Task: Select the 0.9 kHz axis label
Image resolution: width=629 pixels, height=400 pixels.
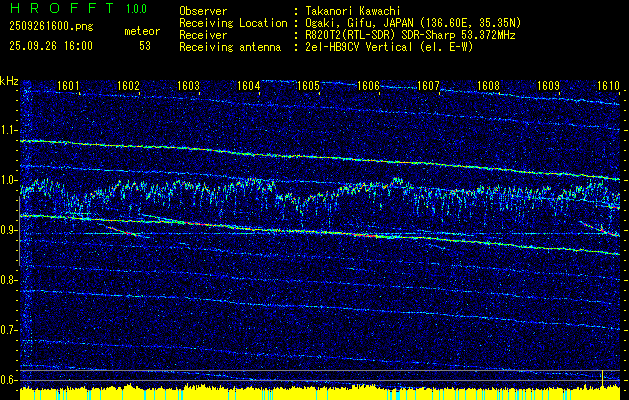Action: [9, 230]
